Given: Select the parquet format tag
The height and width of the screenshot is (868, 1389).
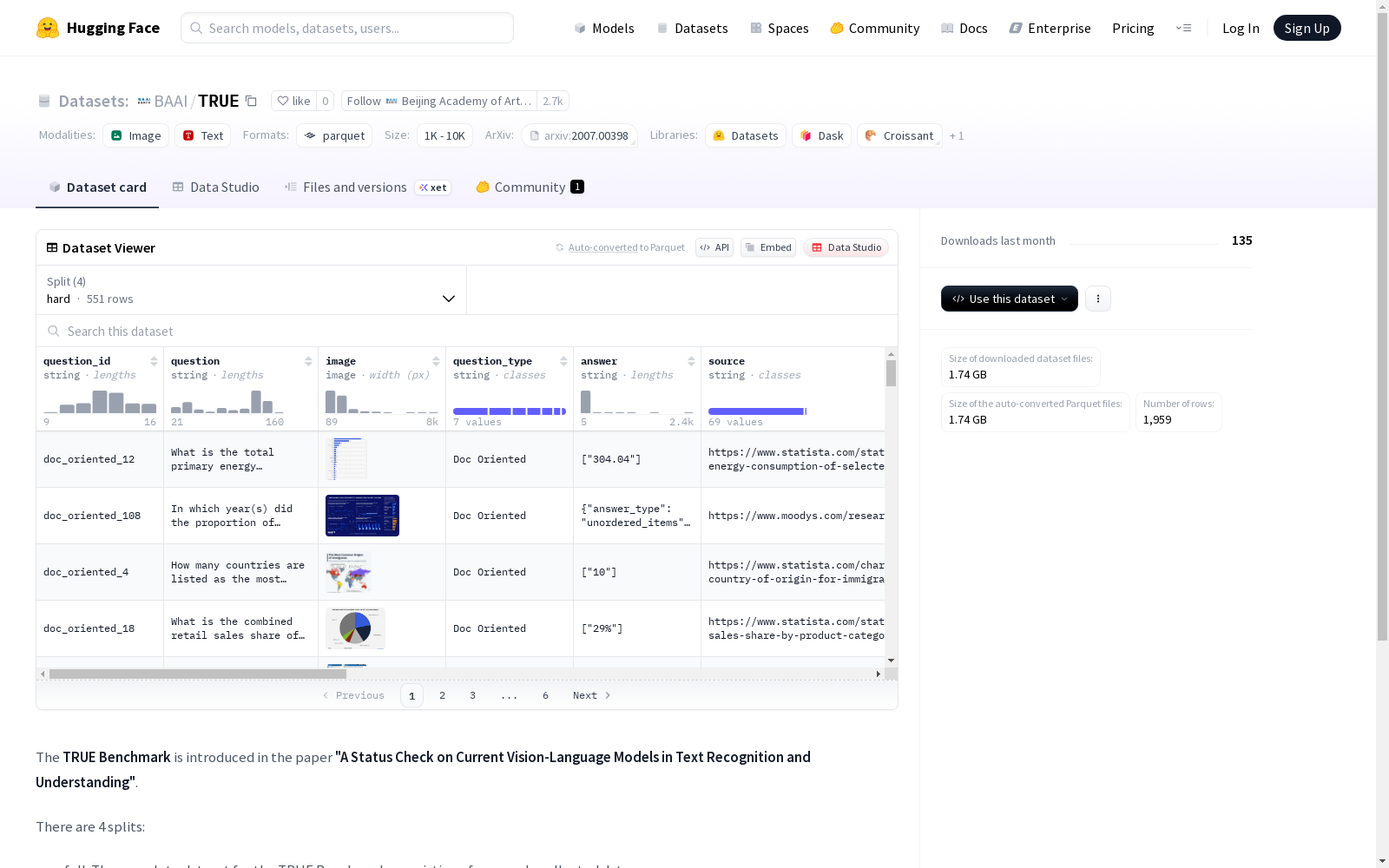Looking at the screenshot, I should [x=334, y=135].
